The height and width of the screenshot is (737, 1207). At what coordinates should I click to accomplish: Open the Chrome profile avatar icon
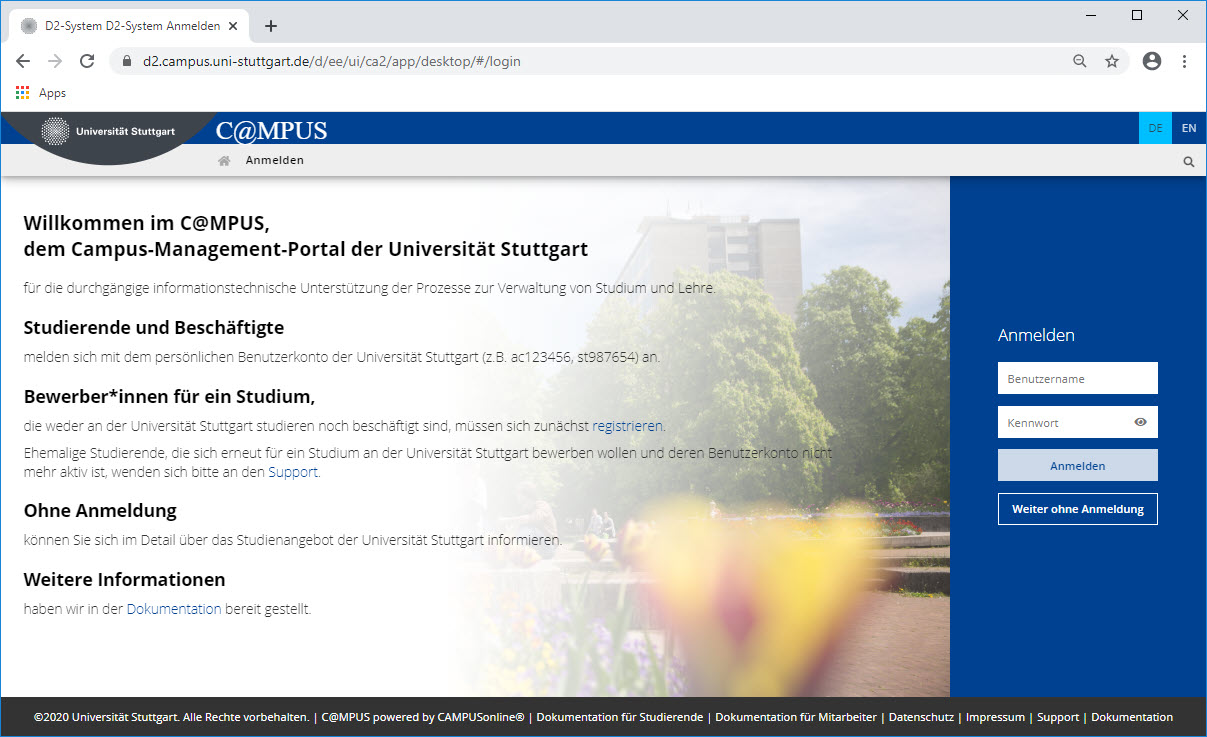coord(1152,61)
